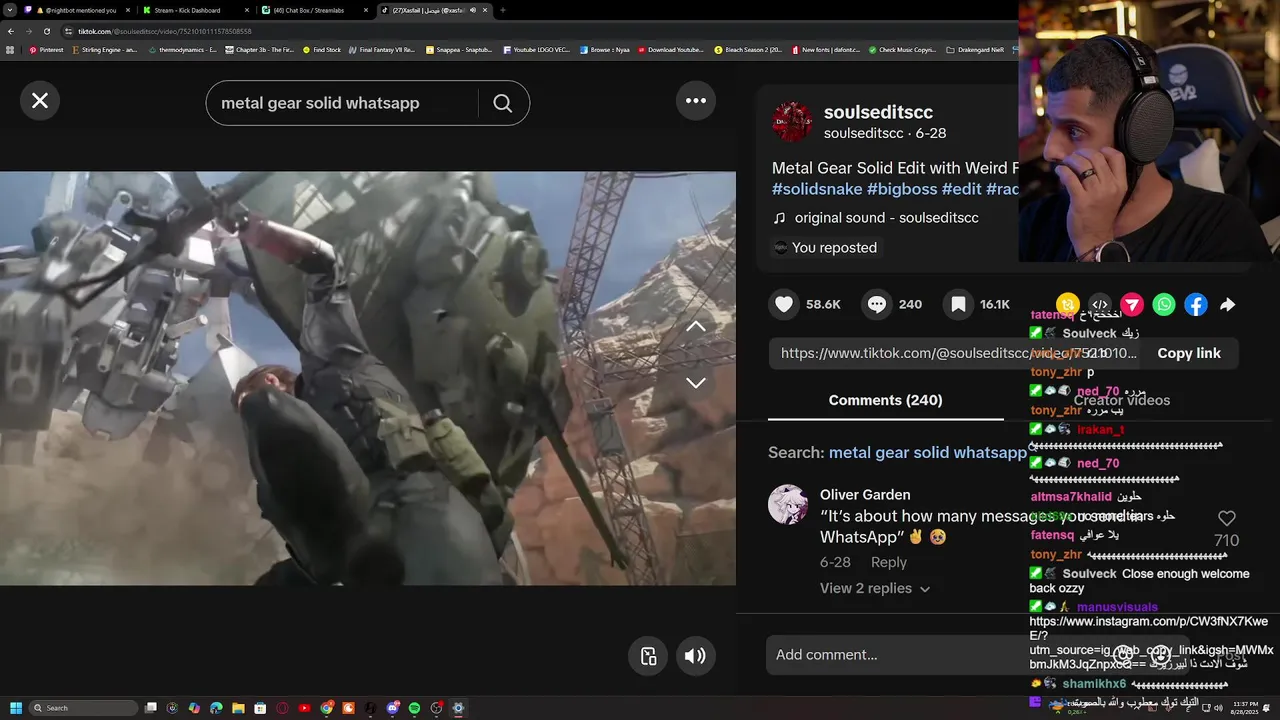Screen dimensions: 1280x720
Task: Click the TikTok search input box
Action: 343,103
